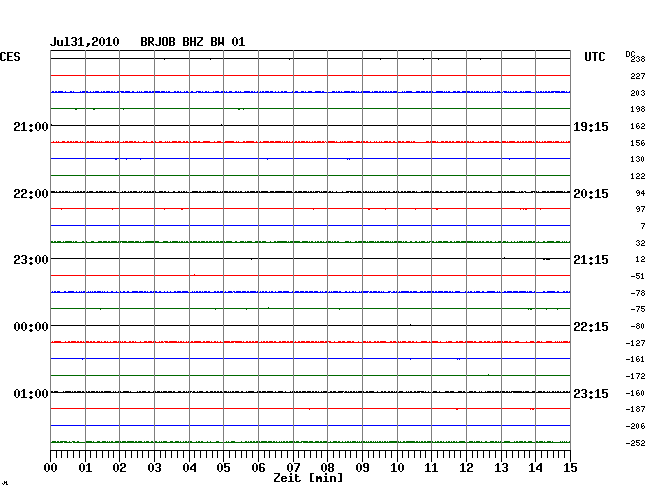Select the 21:15 UTC label
Image resolution: width=650 pixels, height=494 pixels.
(x=591, y=260)
